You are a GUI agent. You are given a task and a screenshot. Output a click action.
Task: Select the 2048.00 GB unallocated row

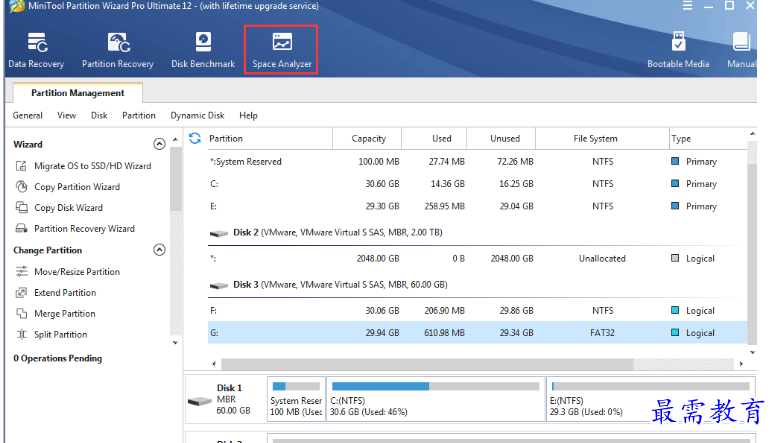pos(477,259)
